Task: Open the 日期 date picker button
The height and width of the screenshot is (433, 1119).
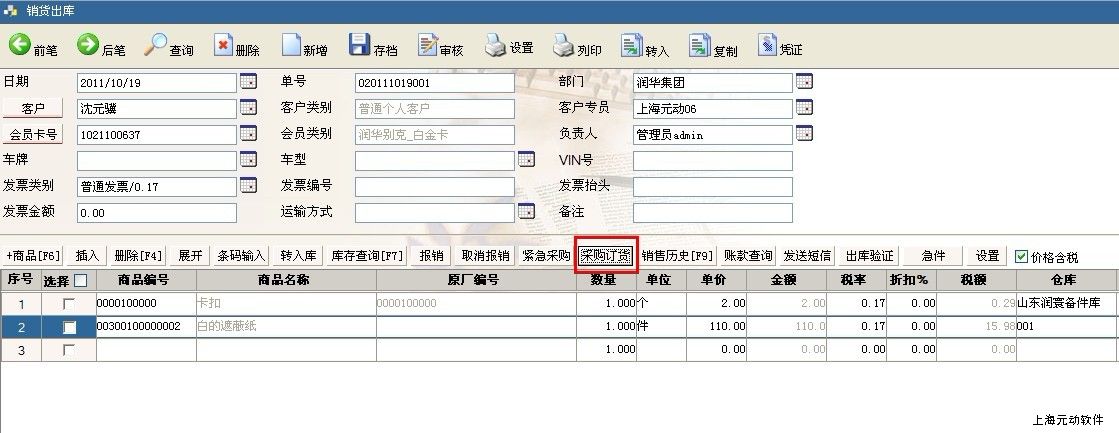Action: pyautogui.click(x=248, y=82)
